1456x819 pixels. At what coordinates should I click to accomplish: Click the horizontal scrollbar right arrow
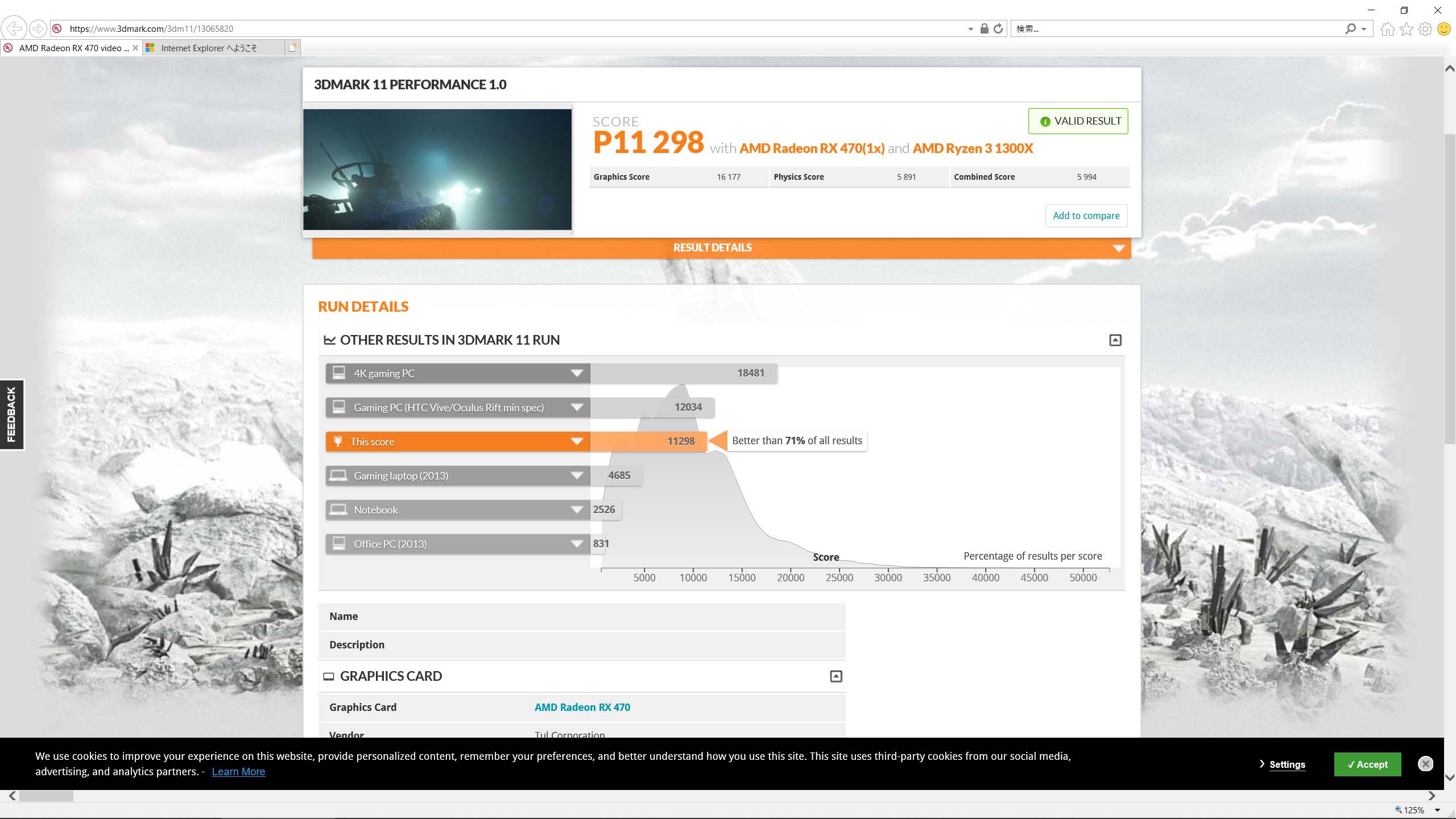tap(1432, 796)
